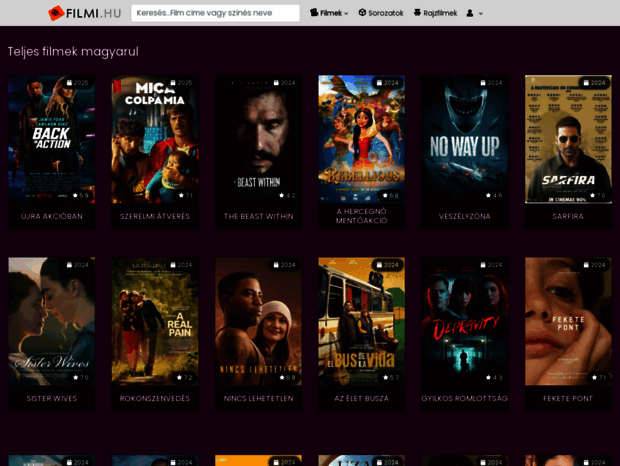Click the 2024 year badge on El Bus de la Vida
Viewport: 620px width, 466px height.
(388, 265)
